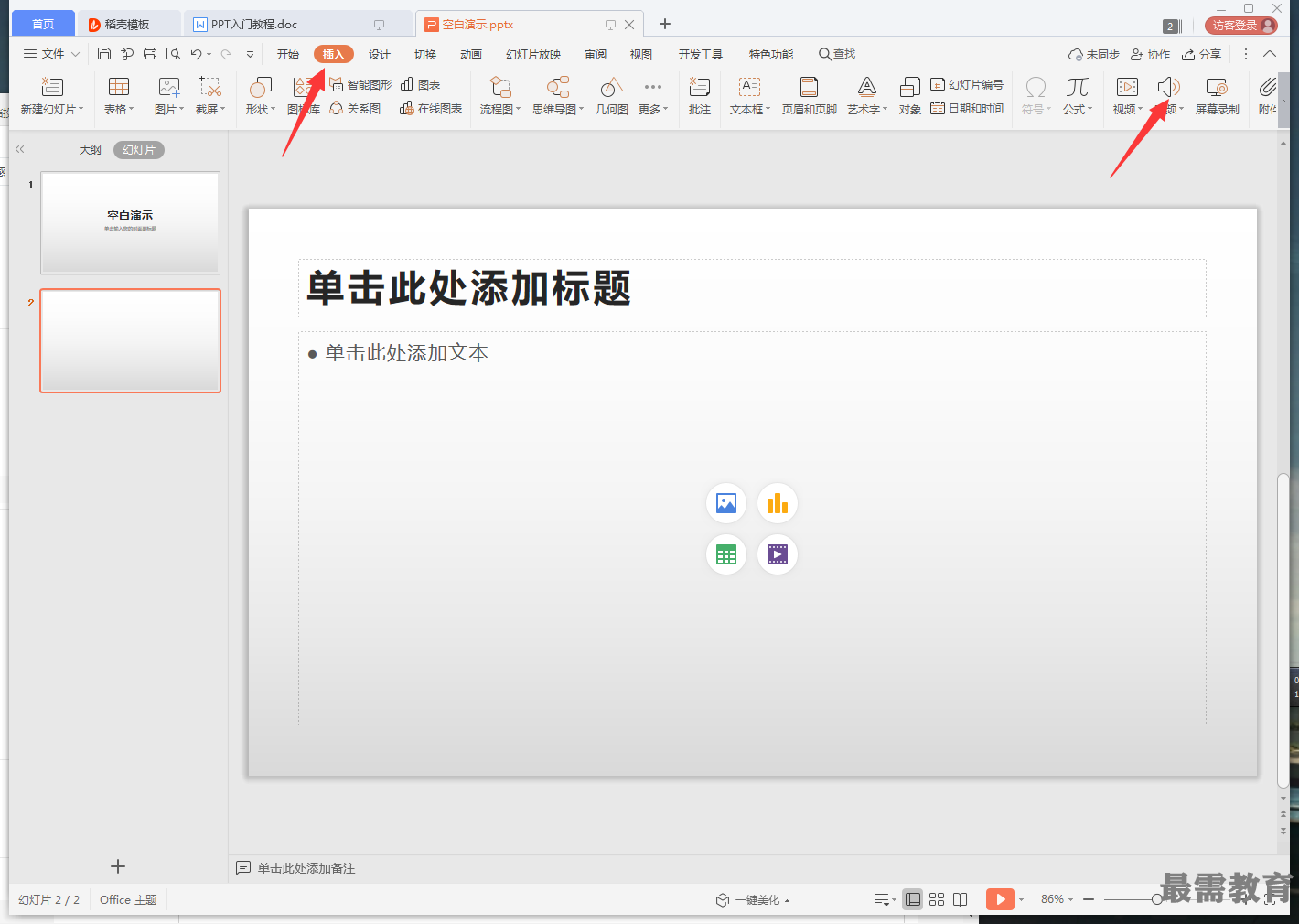Open the undo history dropdown arrow
Screen dimensions: 1299x924
(209, 54)
